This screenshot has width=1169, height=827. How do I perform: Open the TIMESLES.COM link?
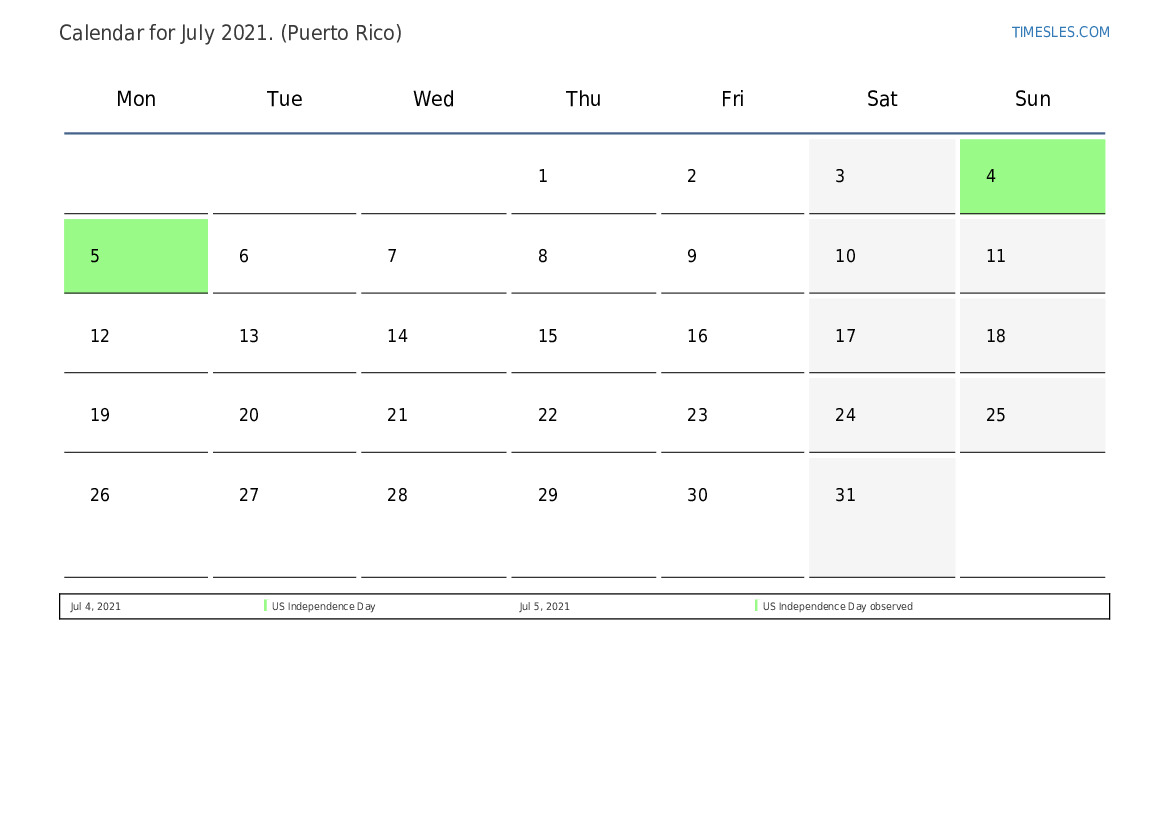point(1060,32)
